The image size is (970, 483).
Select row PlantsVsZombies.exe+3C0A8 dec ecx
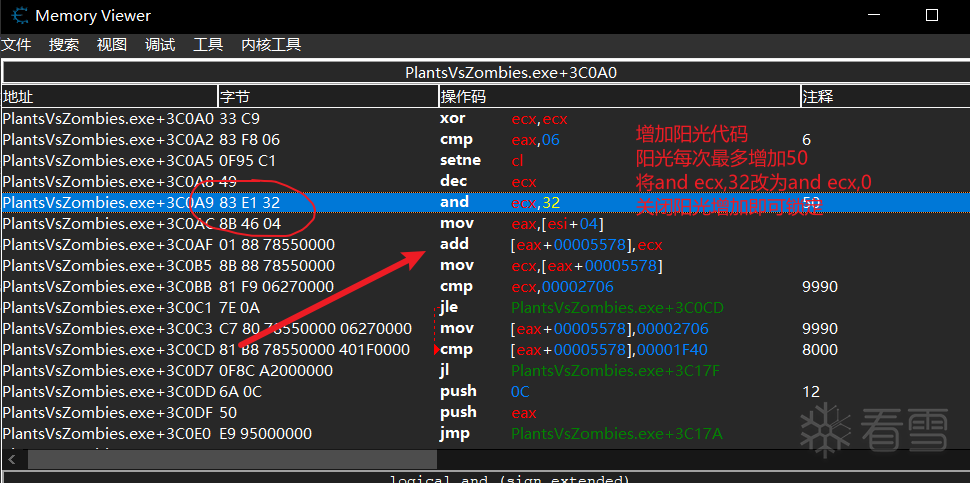coord(485,182)
